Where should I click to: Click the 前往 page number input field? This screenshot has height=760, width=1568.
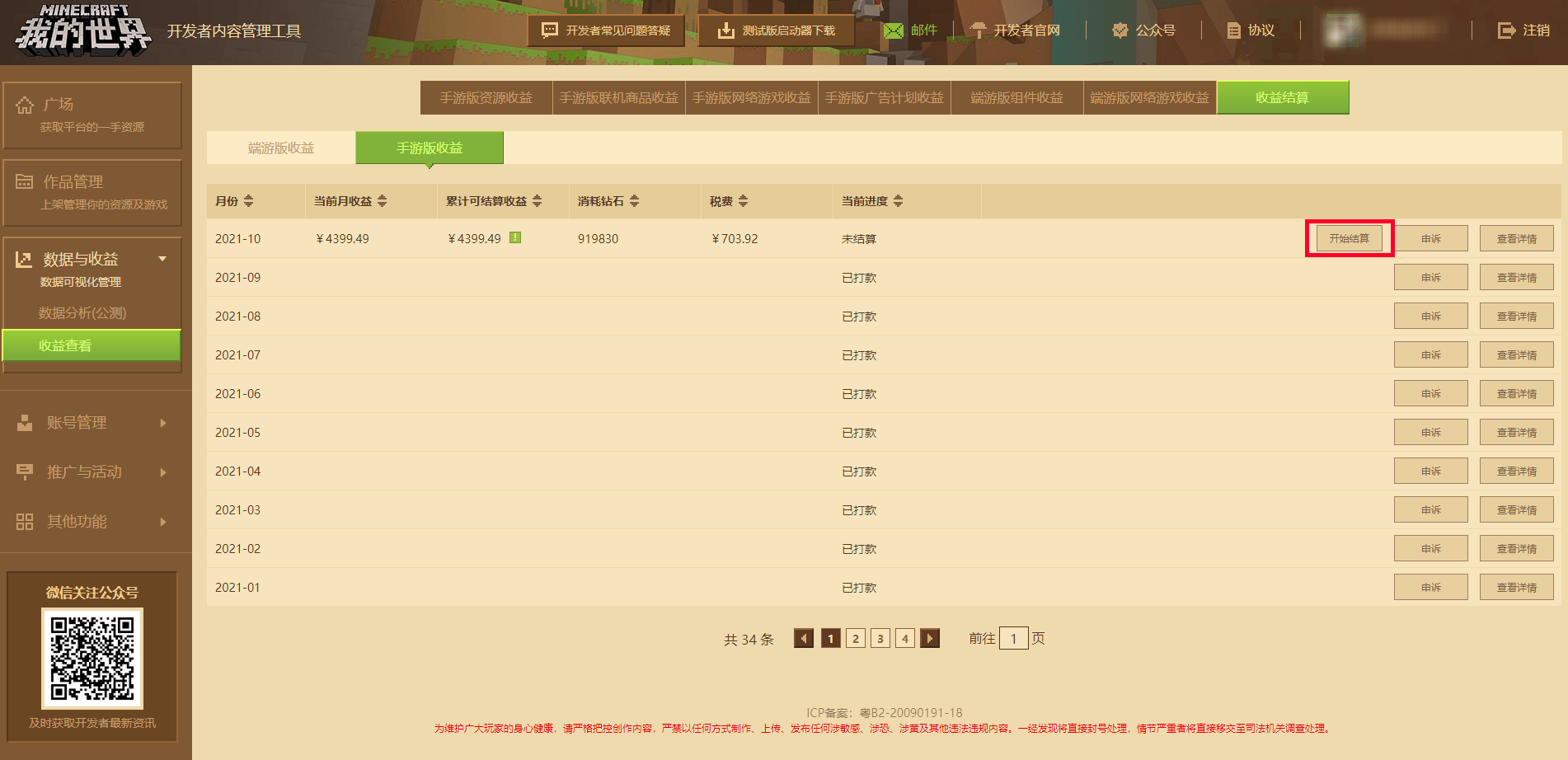1013,638
